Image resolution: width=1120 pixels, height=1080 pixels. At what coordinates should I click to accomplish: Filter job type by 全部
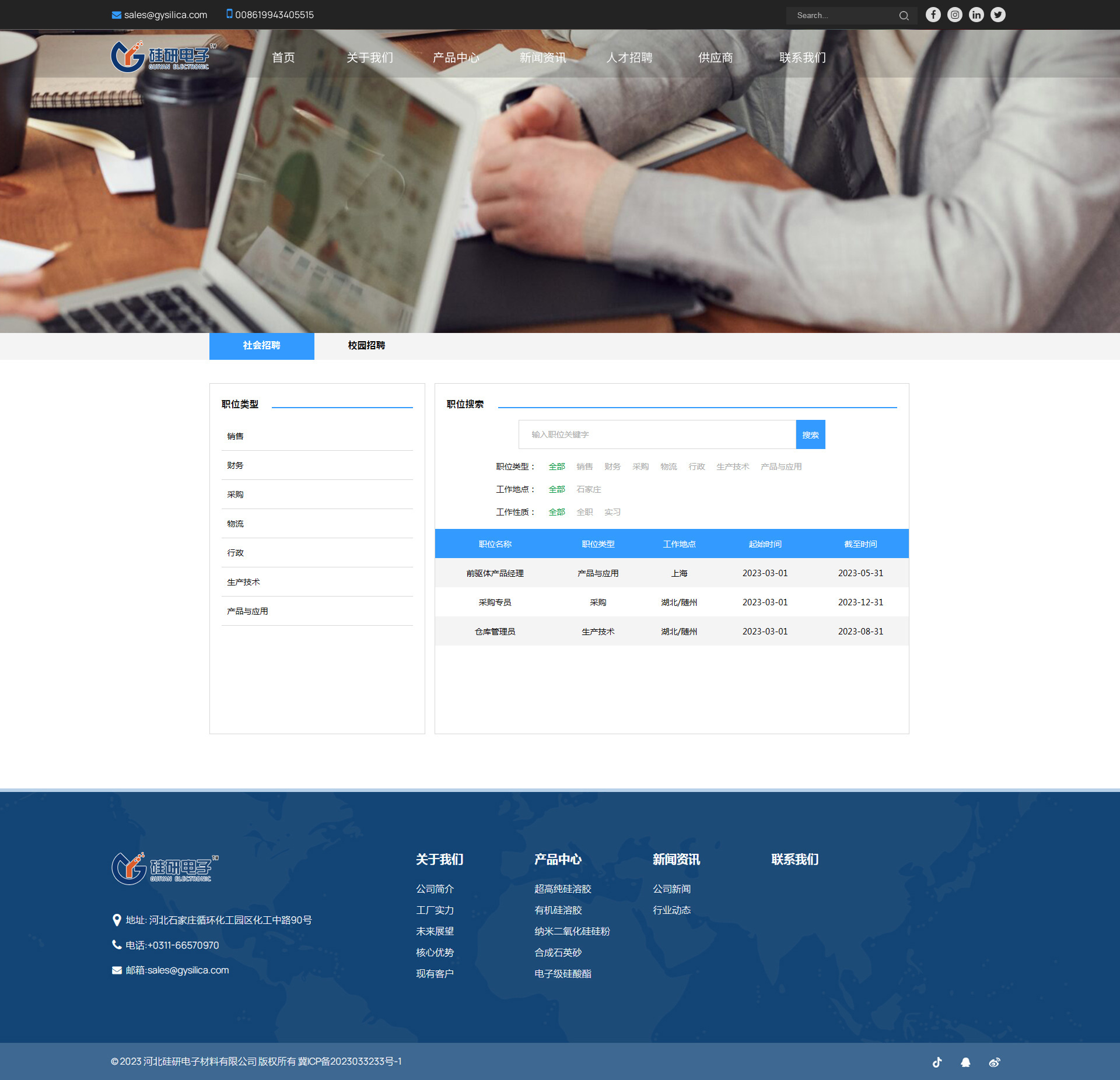(x=557, y=467)
